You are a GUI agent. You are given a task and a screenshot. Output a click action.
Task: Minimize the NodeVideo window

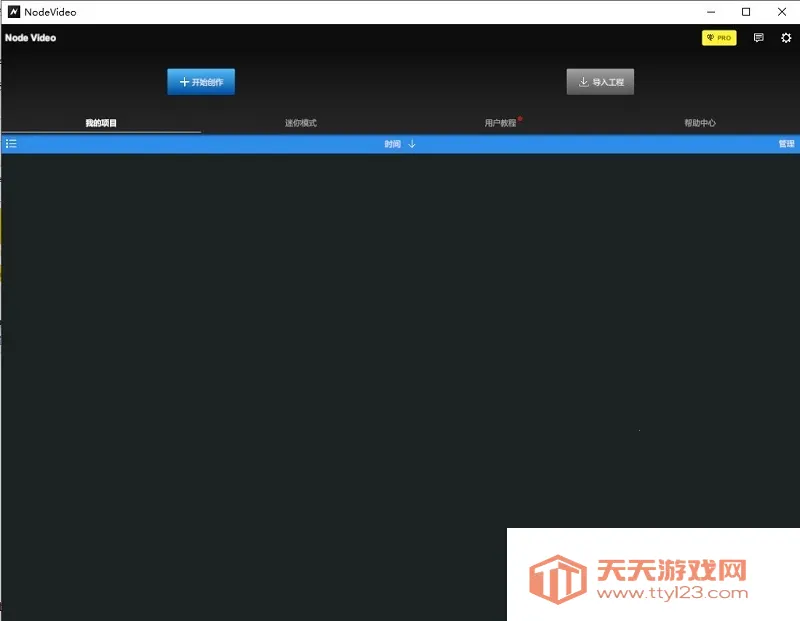point(711,11)
